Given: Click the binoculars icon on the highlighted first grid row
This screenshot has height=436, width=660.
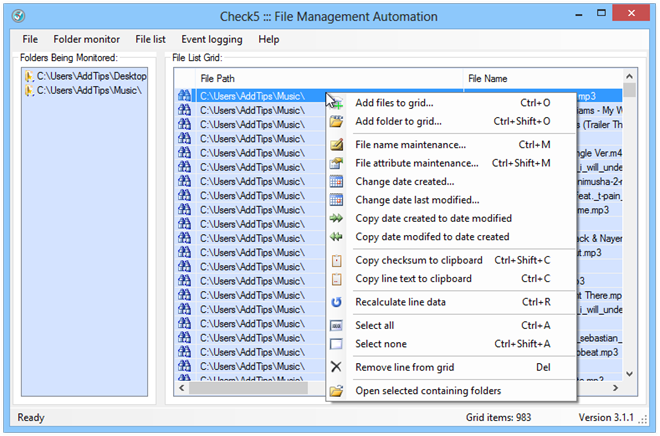Looking at the screenshot, I should point(184,96).
